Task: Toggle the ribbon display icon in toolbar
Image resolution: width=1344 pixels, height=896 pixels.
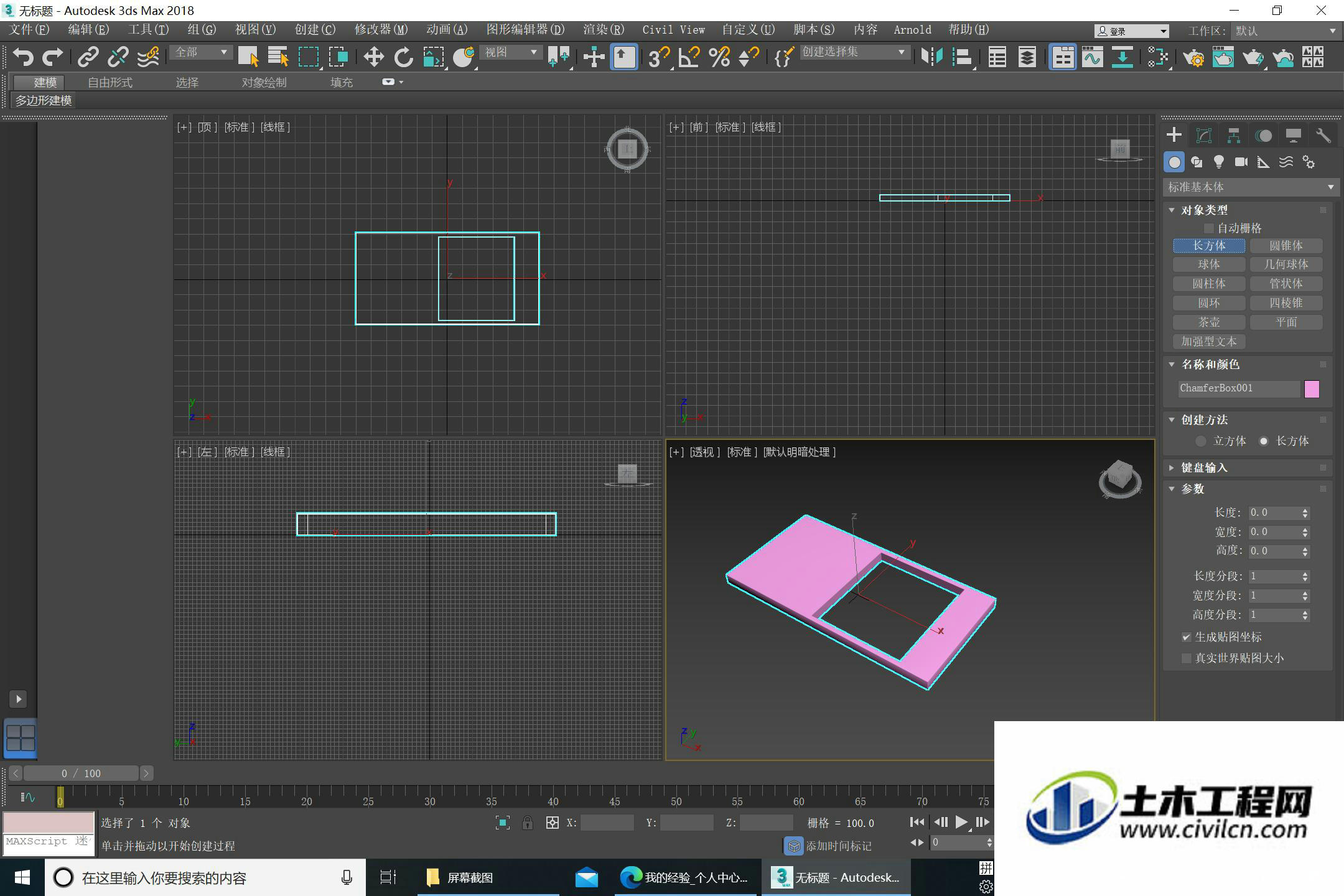Action: 1063,57
